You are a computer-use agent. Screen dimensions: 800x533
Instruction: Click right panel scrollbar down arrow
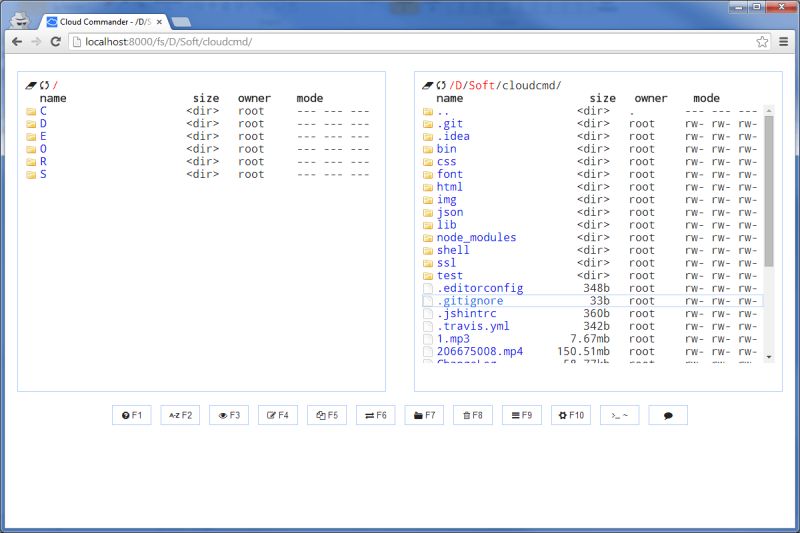coord(769,357)
